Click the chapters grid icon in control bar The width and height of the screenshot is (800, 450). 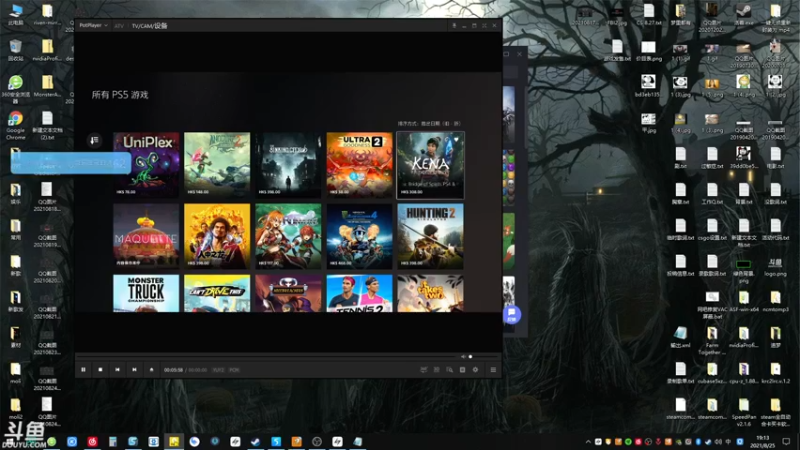pos(437,369)
